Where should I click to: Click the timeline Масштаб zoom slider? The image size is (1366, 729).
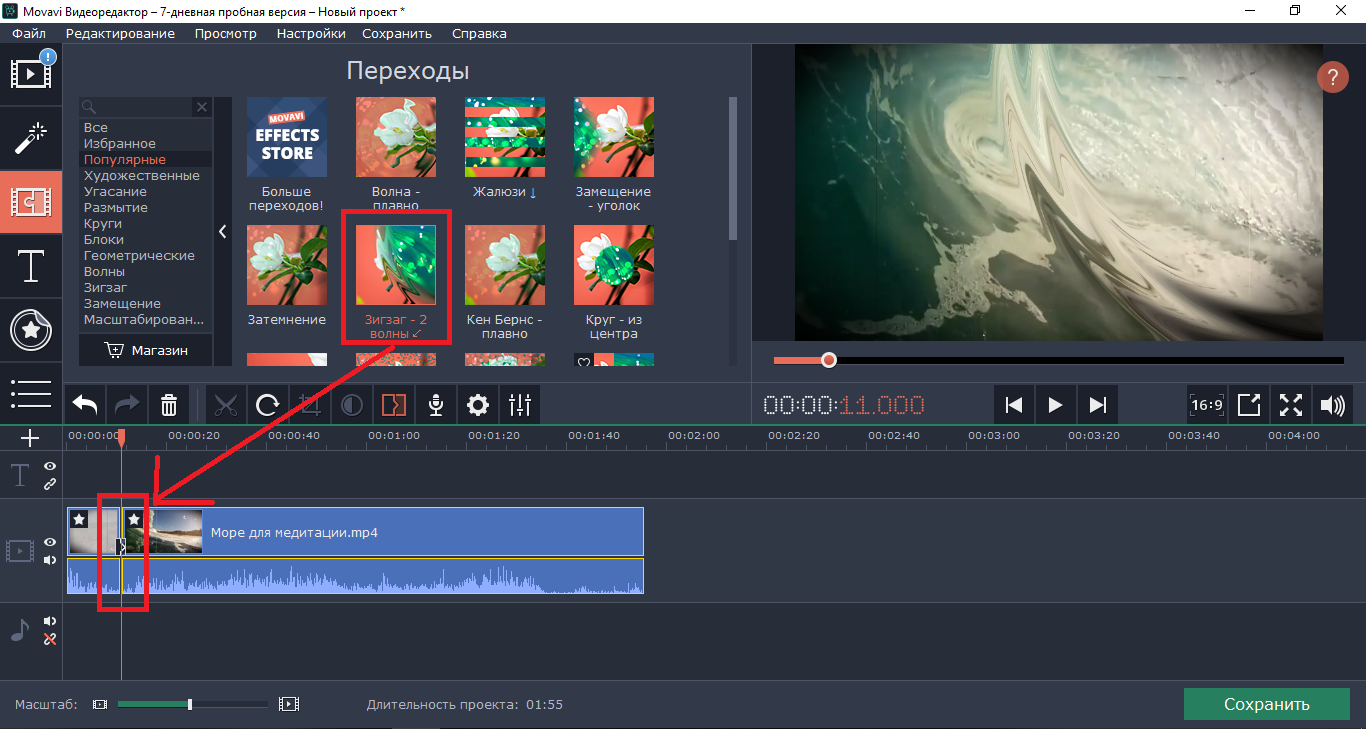pos(190,704)
